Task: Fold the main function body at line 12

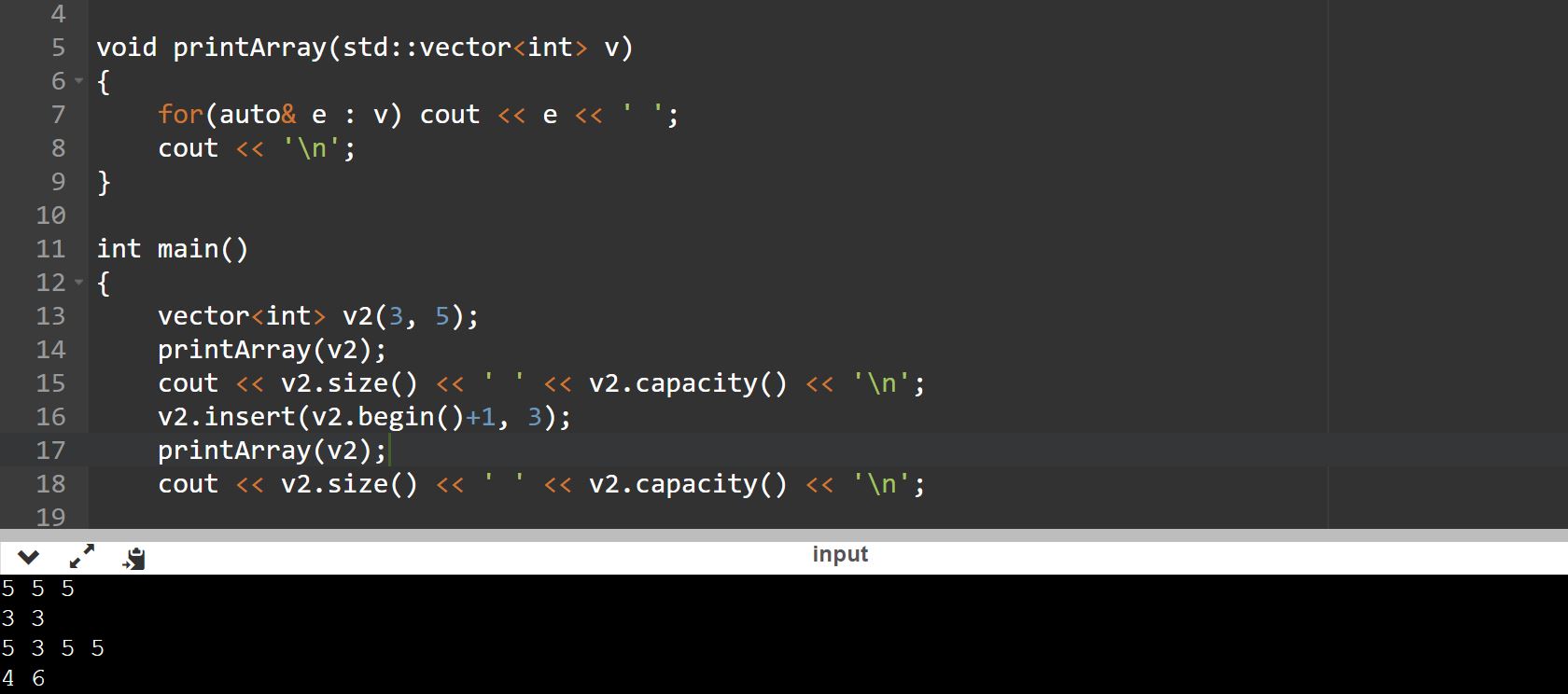Action: pyautogui.click(x=78, y=283)
